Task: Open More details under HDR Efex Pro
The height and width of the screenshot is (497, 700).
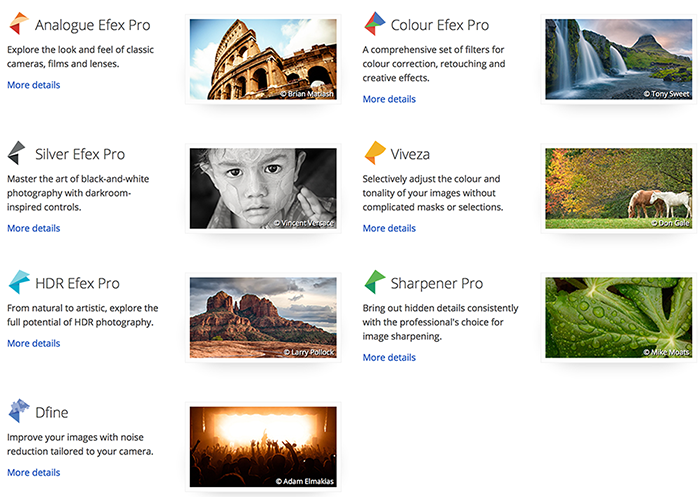Action: point(33,343)
